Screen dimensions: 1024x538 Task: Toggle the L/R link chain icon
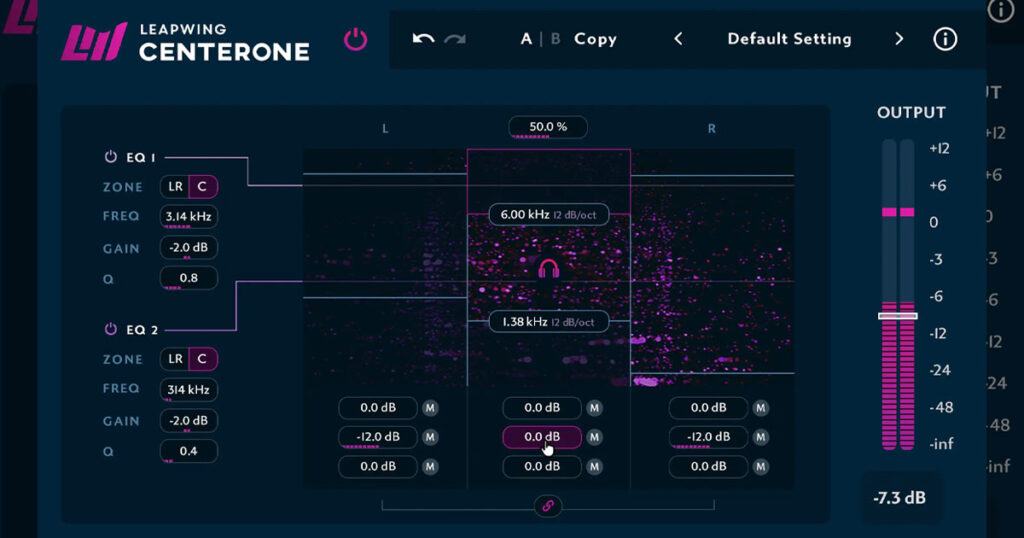click(548, 505)
